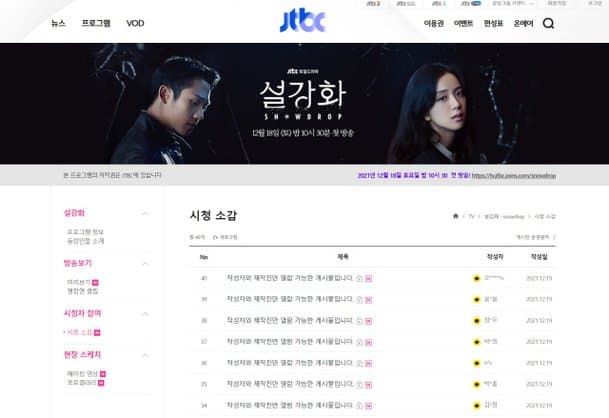
Task: Collapse the 방송보기 sidebar section
Action: [x=145, y=264]
